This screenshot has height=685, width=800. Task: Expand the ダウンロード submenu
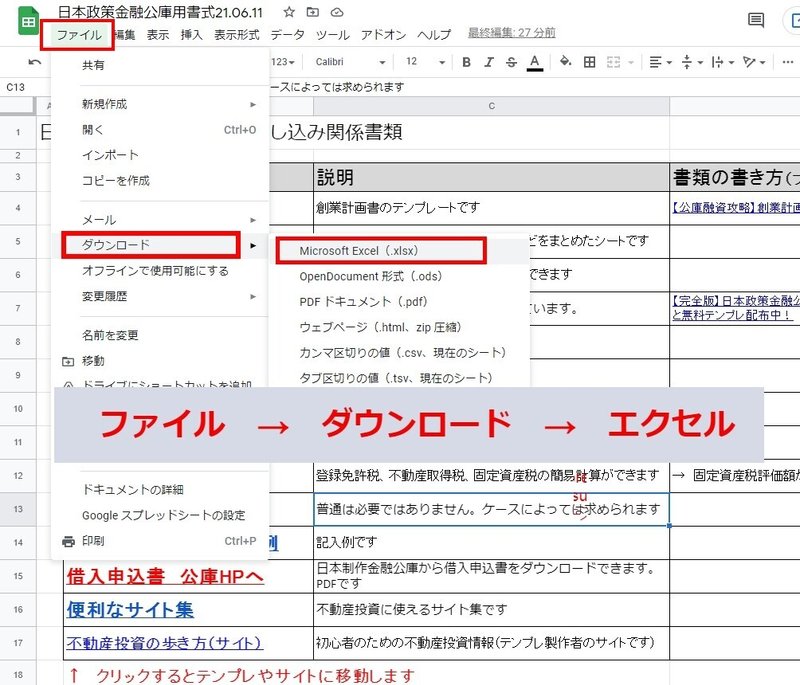tap(160, 245)
